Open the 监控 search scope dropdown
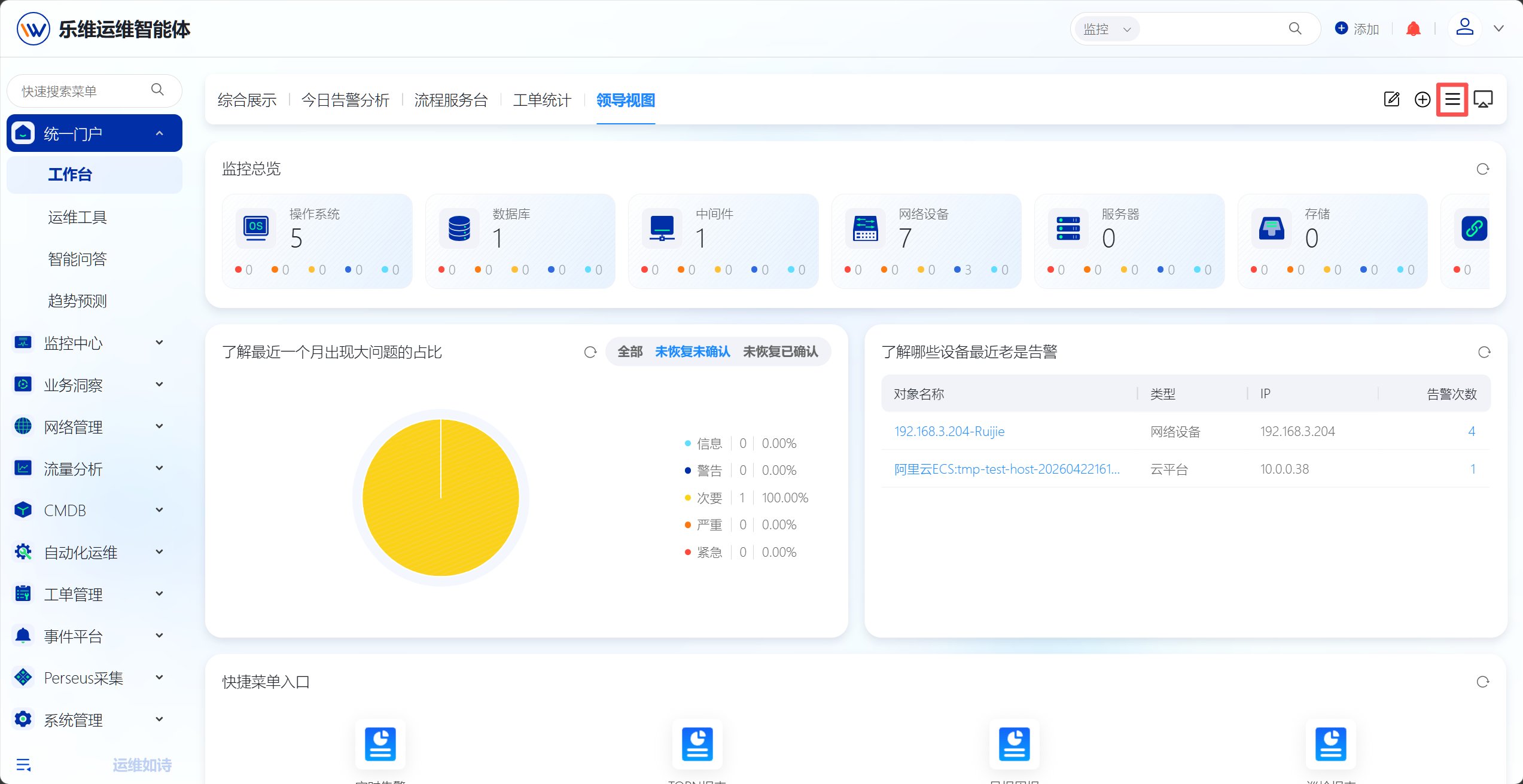This screenshot has height=784, width=1523. tap(1107, 29)
